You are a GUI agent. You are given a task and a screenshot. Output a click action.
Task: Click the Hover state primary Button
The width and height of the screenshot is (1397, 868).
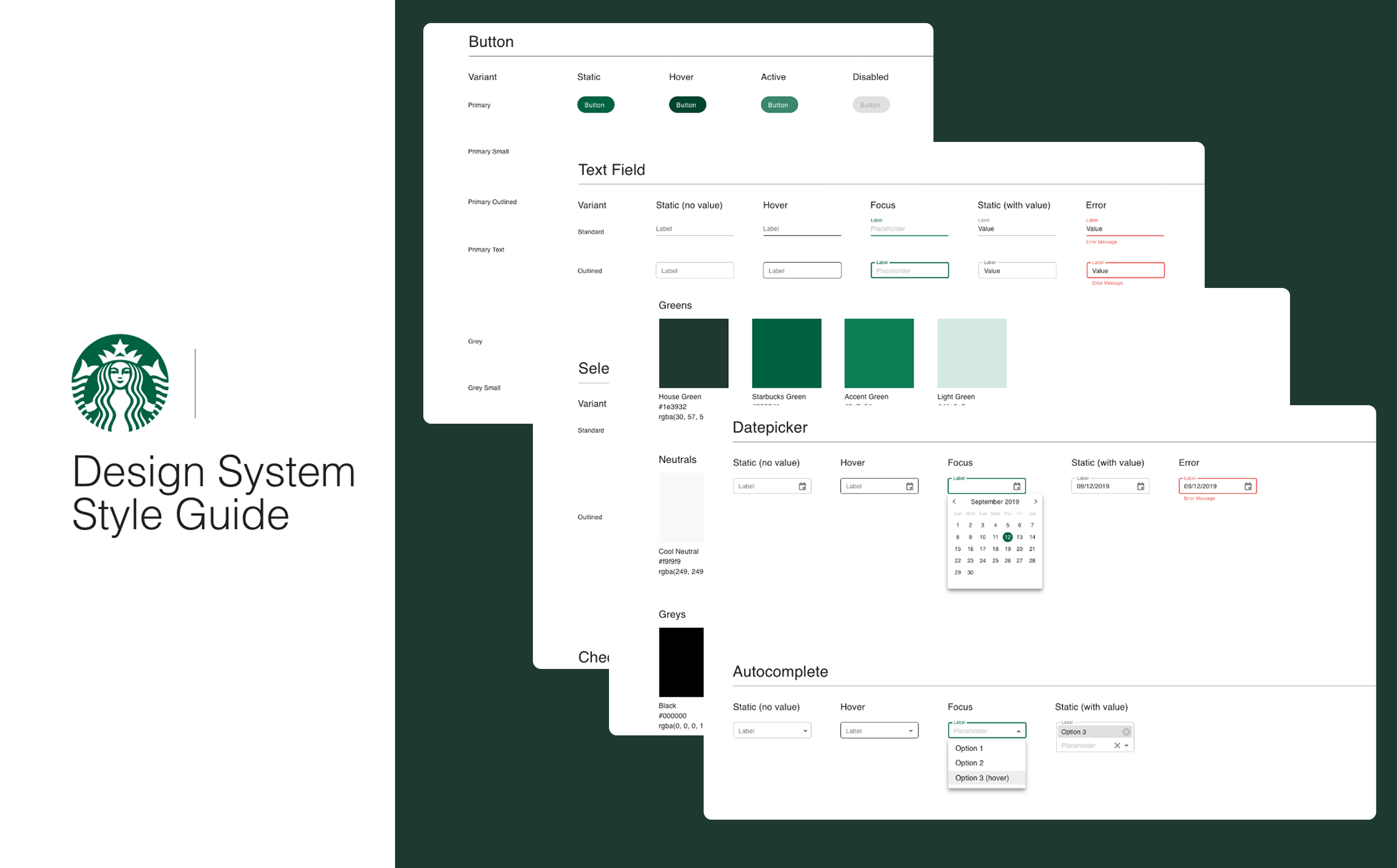point(687,104)
